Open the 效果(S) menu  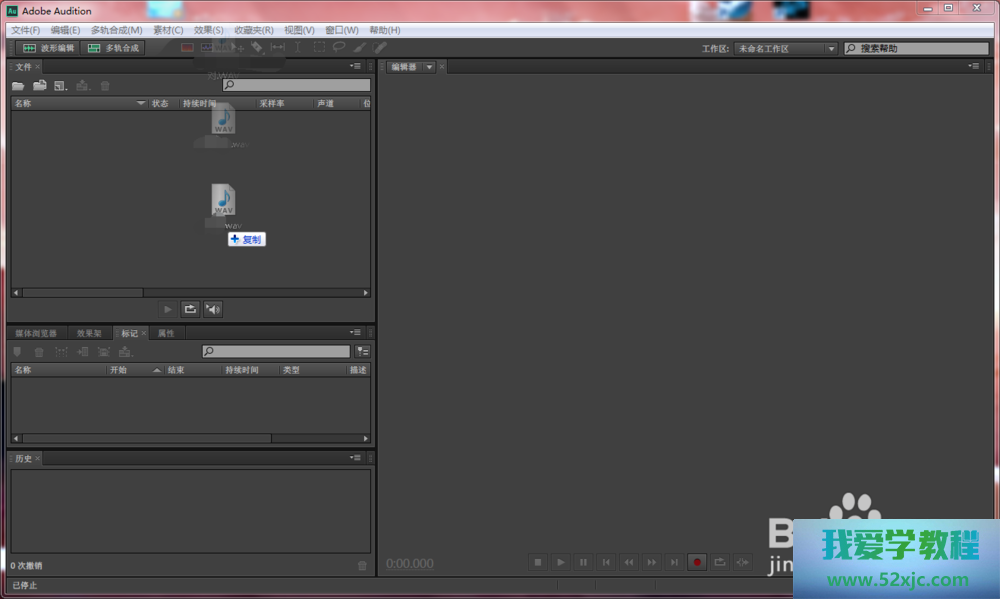(x=208, y=30)
